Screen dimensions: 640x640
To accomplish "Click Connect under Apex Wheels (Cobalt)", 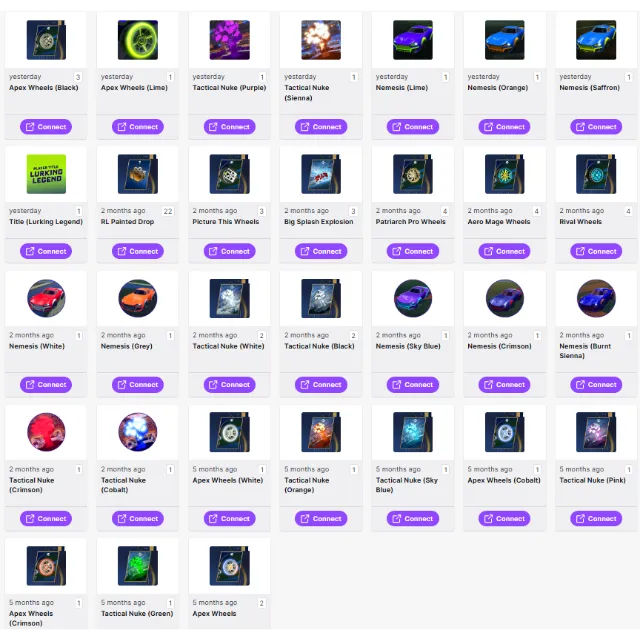I will click(x=504, y=519).
